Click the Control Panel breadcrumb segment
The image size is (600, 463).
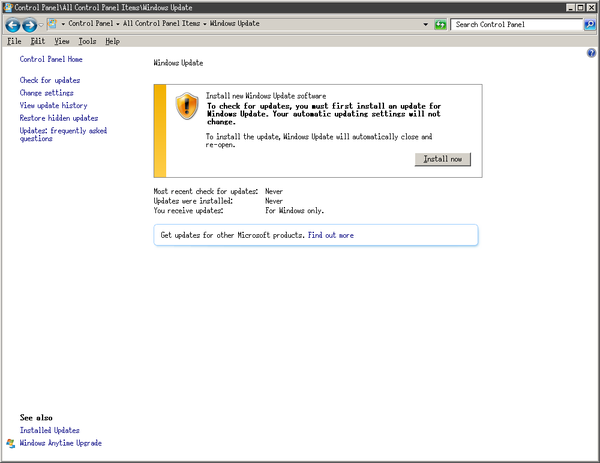click(x=91, y=24)
